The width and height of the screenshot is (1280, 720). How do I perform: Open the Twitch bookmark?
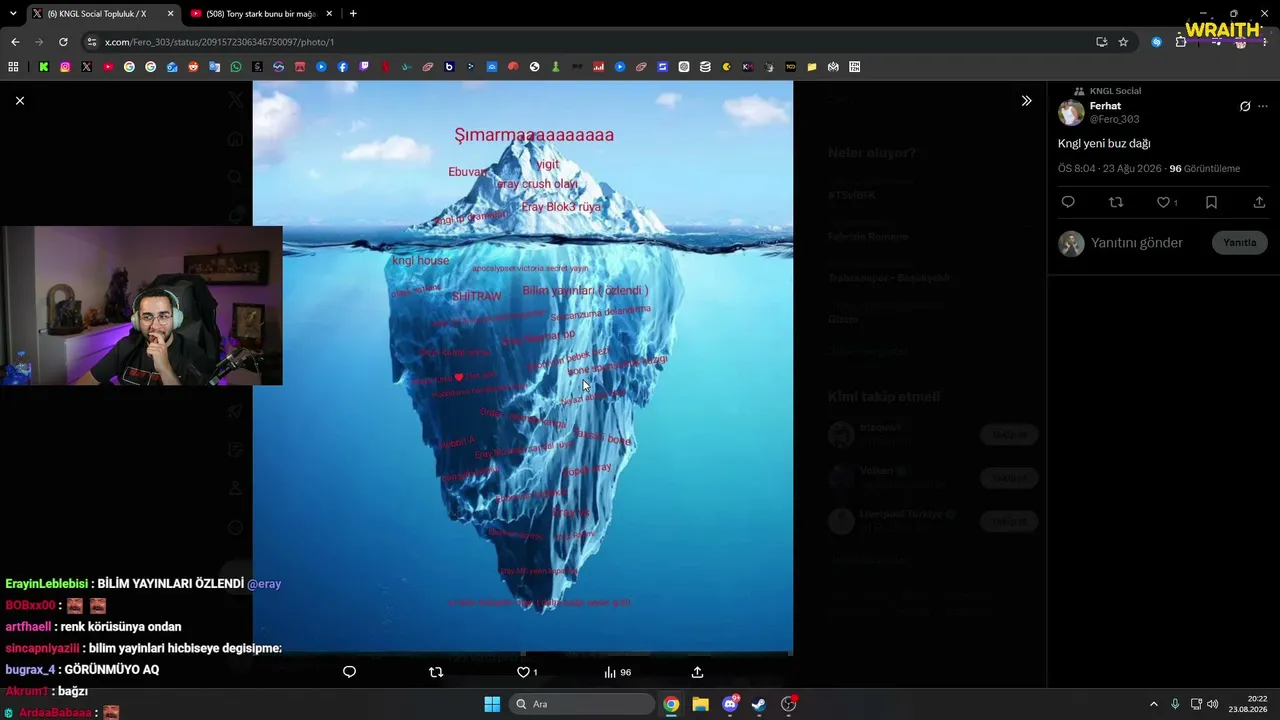tap(364, 67)
